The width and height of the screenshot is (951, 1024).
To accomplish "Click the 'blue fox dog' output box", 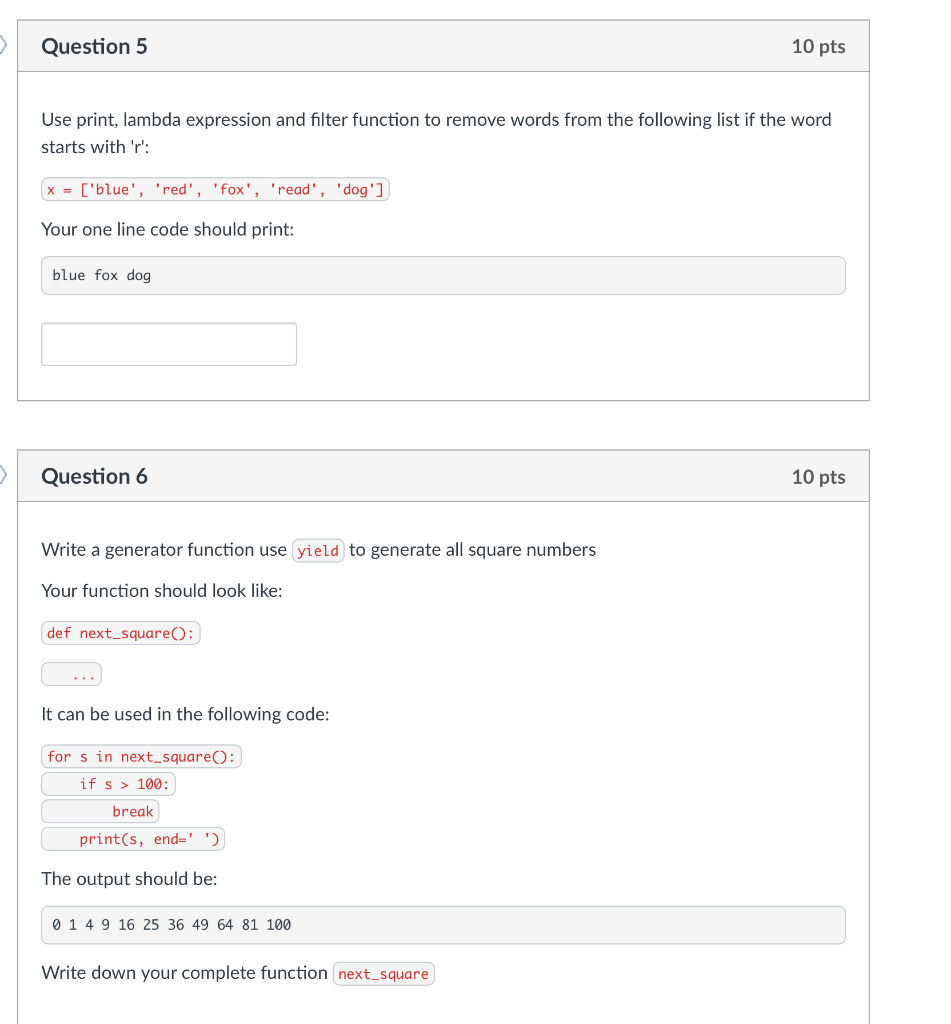I will click(443, 275).
